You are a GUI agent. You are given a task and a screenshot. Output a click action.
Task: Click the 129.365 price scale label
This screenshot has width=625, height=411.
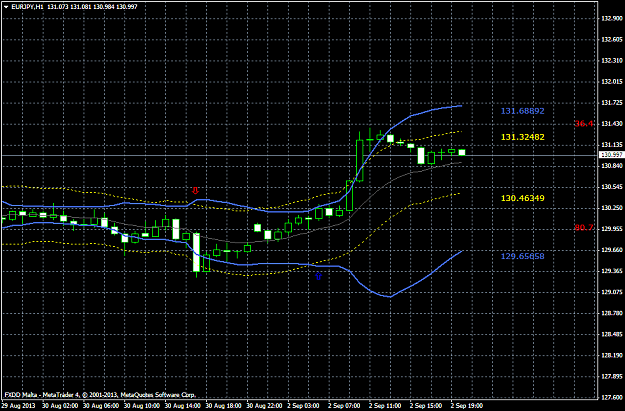(x=612, y=271)
